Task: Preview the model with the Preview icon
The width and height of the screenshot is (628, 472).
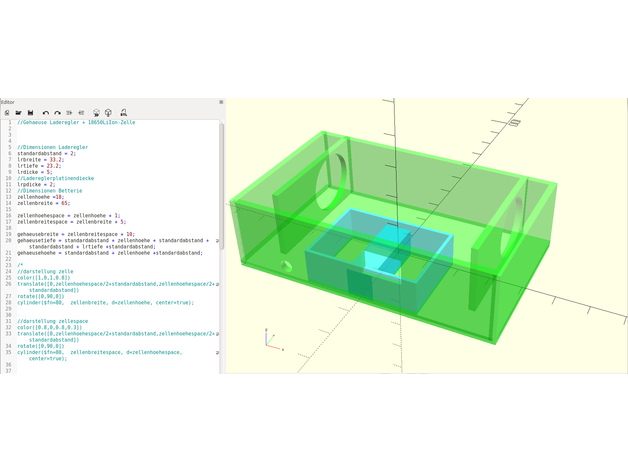Action: pyautogui.click(x=96, y=113)
